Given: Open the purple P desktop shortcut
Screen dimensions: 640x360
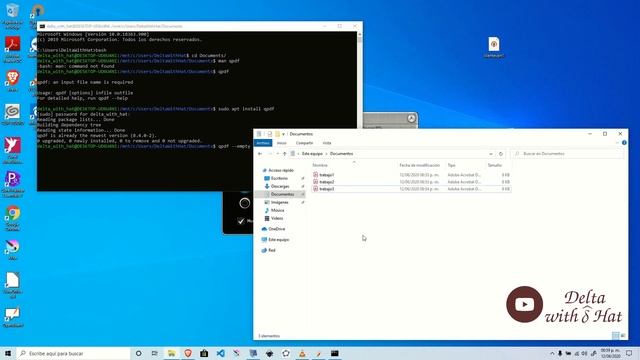Looking at the screenshot, I should (13, 184).
